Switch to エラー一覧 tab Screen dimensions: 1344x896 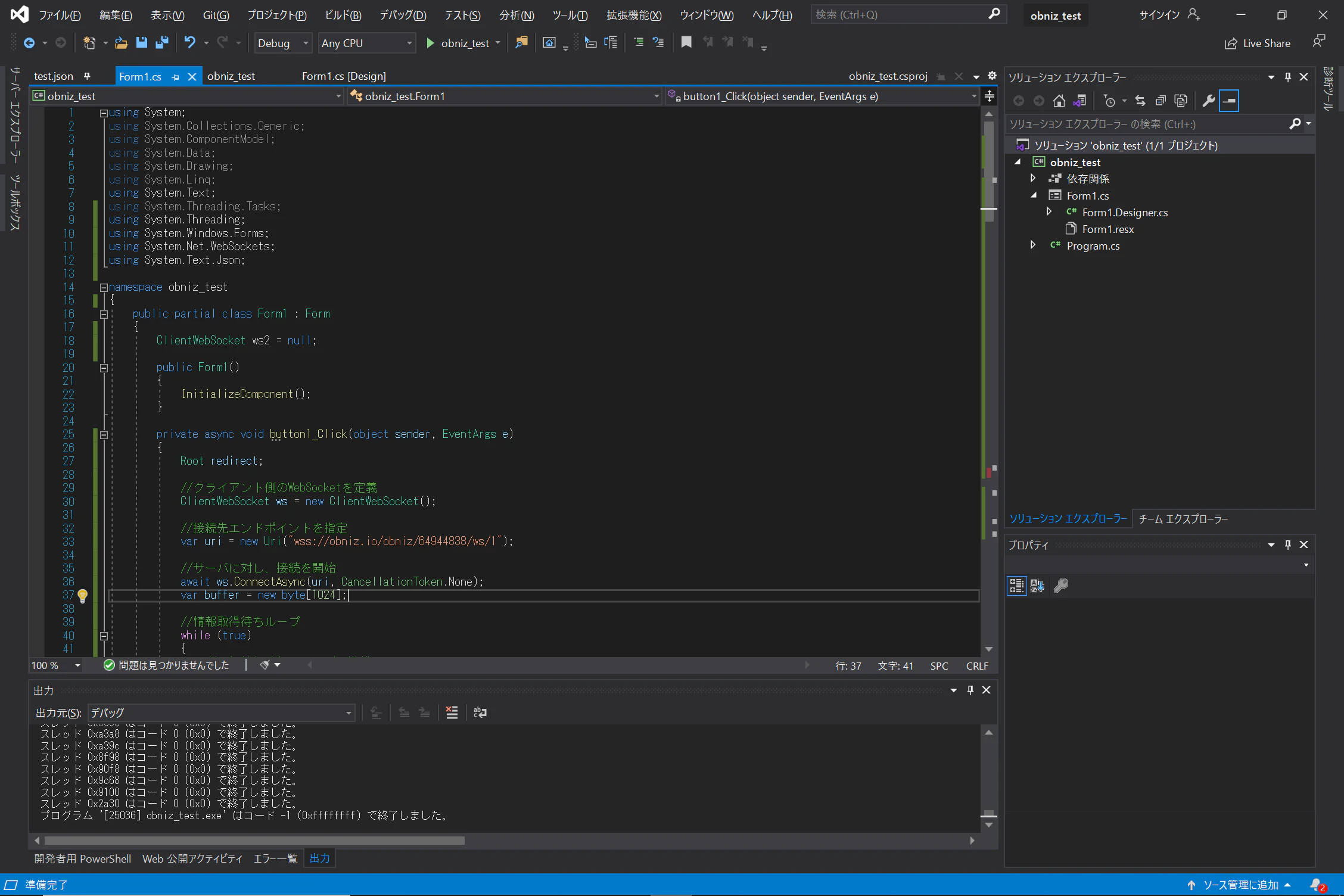click(x=275, y=858)
